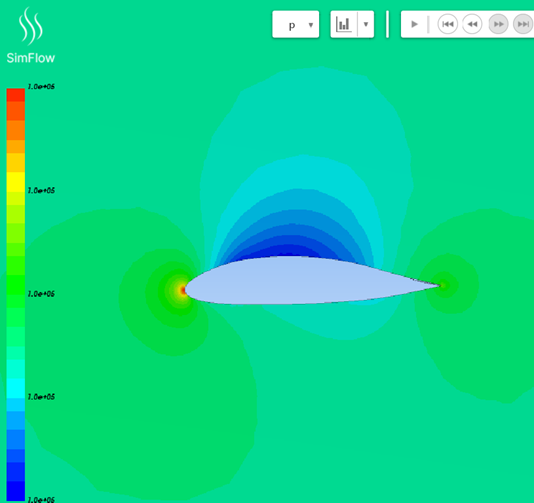The image size is (534, 503).
Task: Advance to the next time step
Action: [499, 24]
